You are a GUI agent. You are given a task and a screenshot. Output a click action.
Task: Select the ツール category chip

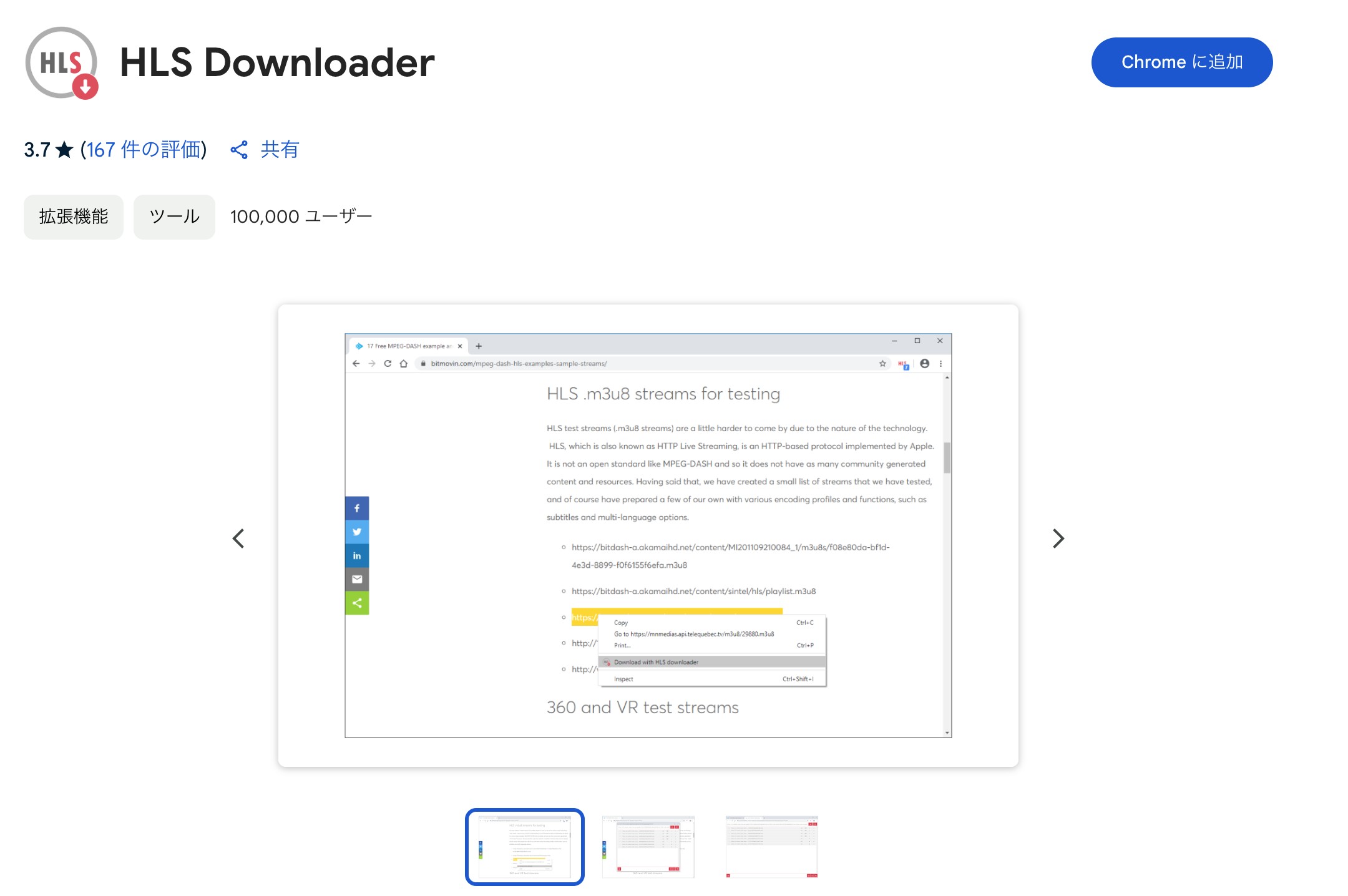coord(174,217)
